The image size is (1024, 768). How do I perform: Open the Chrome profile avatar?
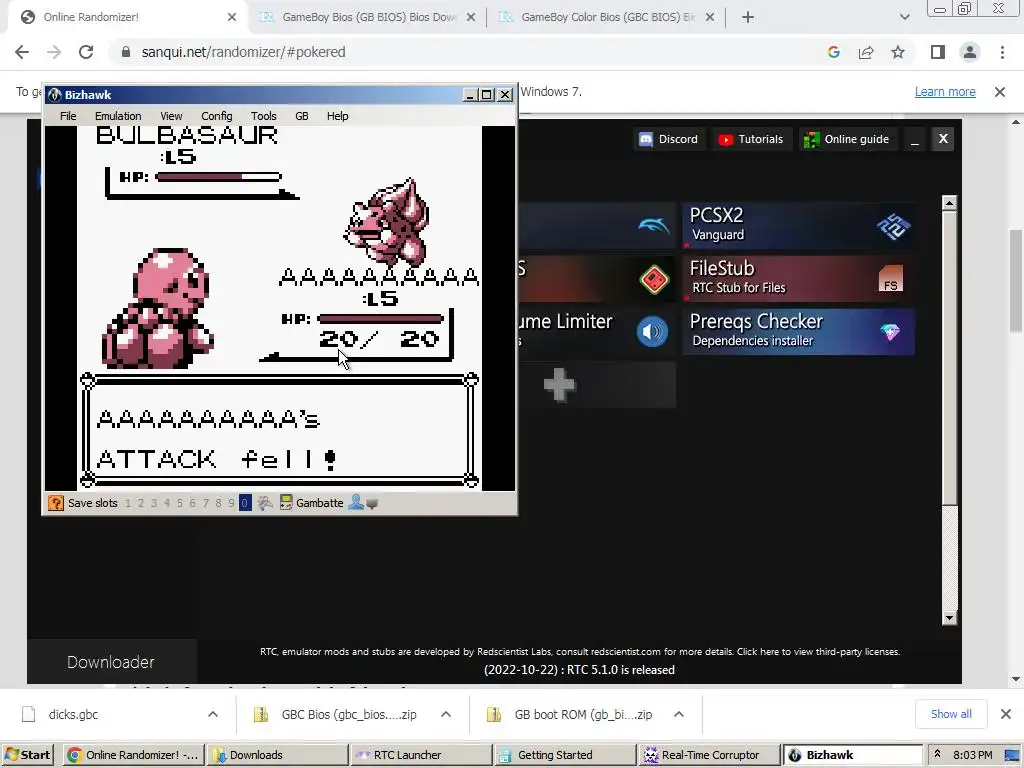pos(970,52)
